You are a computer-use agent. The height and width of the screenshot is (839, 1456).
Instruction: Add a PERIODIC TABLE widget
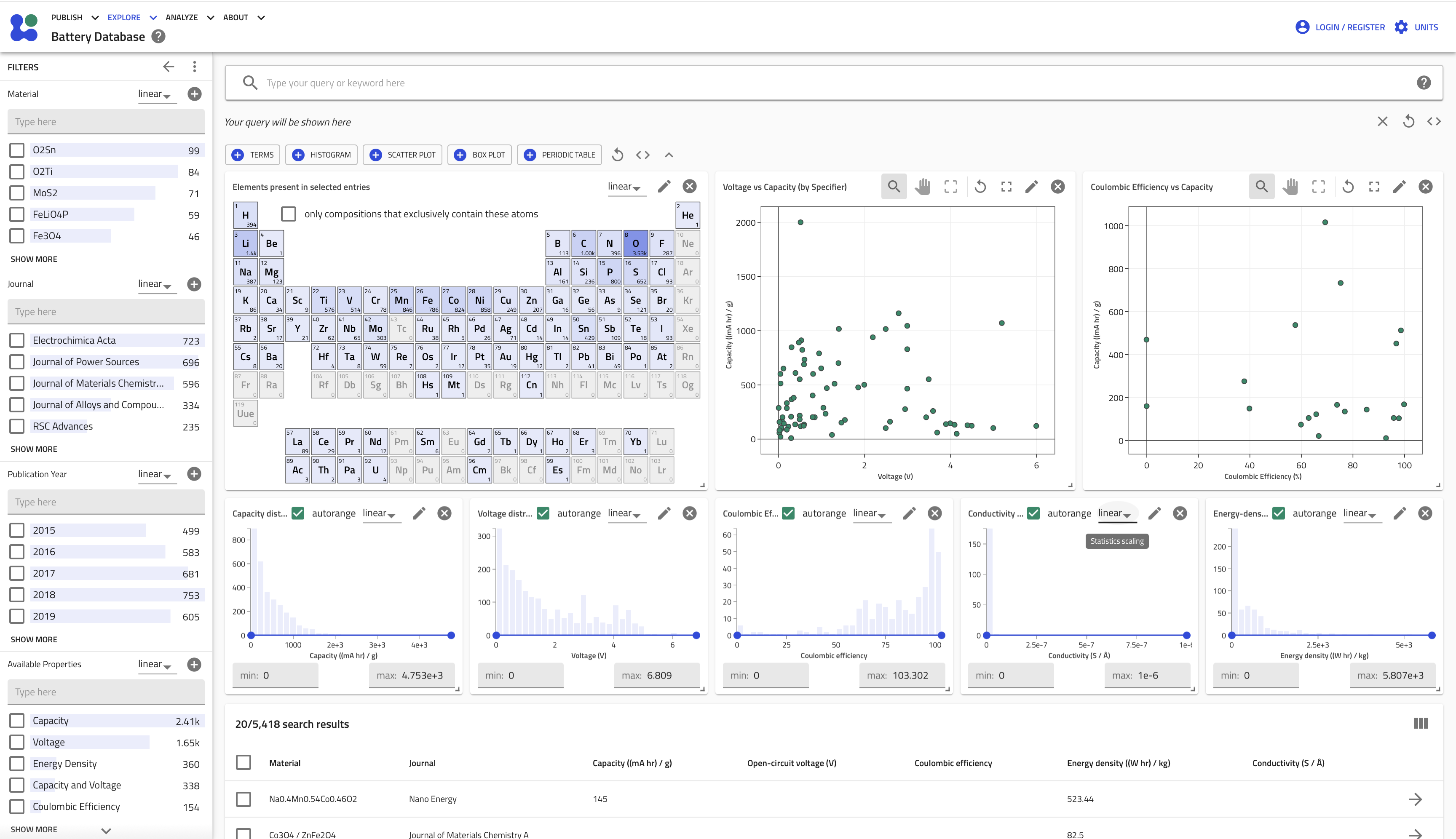[559, 155]
